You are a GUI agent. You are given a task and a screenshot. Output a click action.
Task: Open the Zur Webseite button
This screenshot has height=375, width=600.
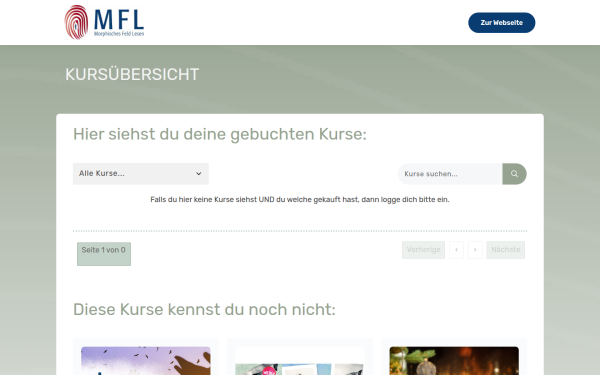(501, 23)
